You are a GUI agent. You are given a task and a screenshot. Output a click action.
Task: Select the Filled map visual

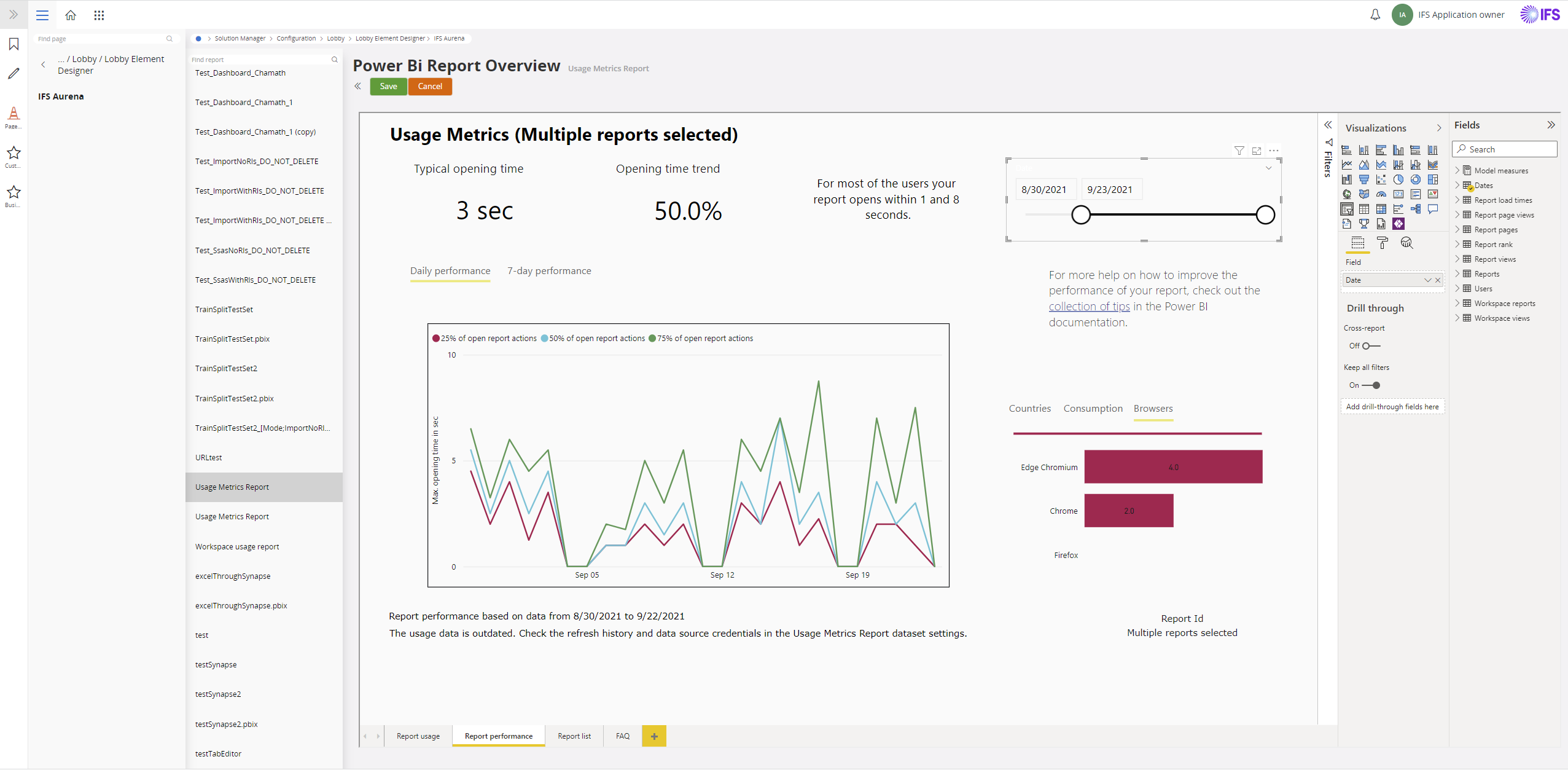click(1363, 194)
